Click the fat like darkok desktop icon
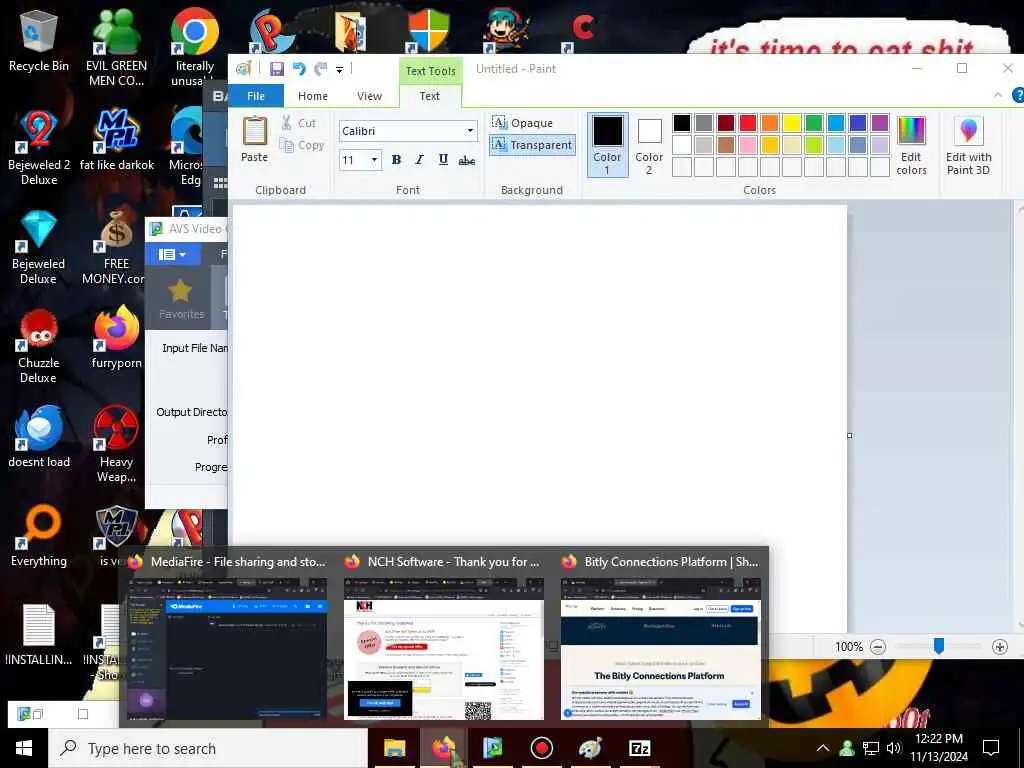The image size is (1024, 768). (116, 140)
